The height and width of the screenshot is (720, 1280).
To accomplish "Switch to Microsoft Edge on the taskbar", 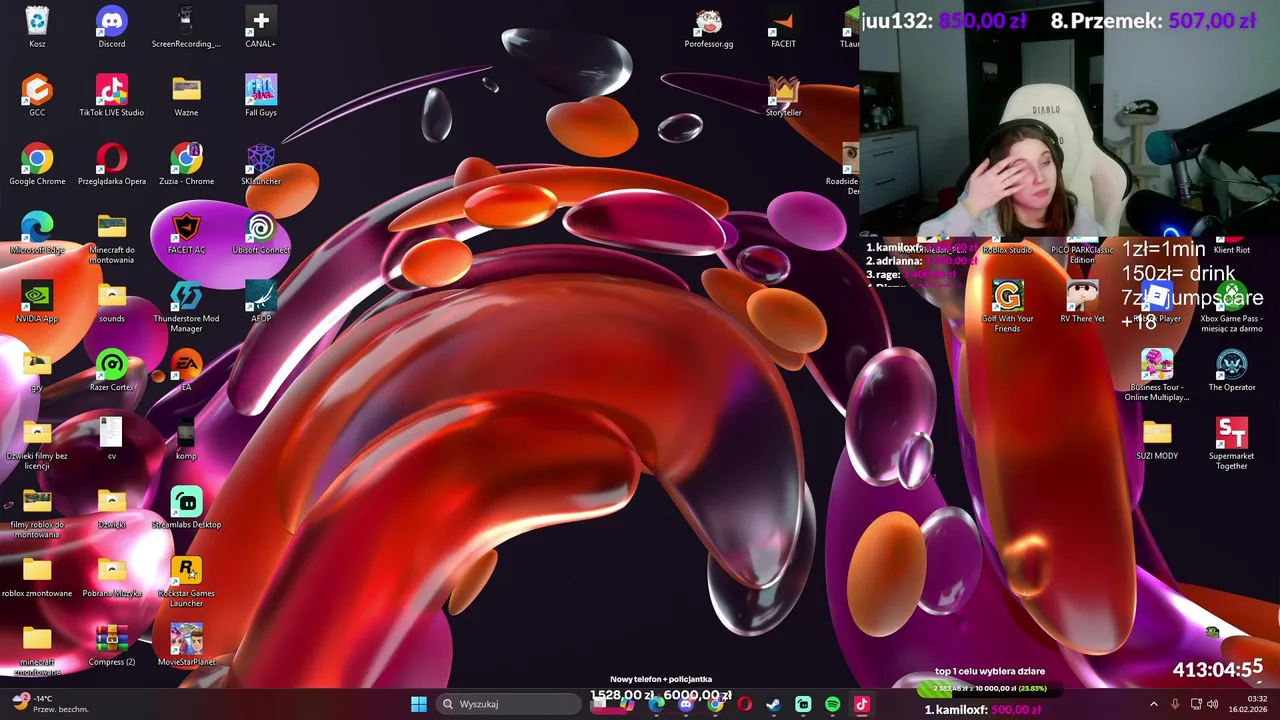I will (656, 704).
